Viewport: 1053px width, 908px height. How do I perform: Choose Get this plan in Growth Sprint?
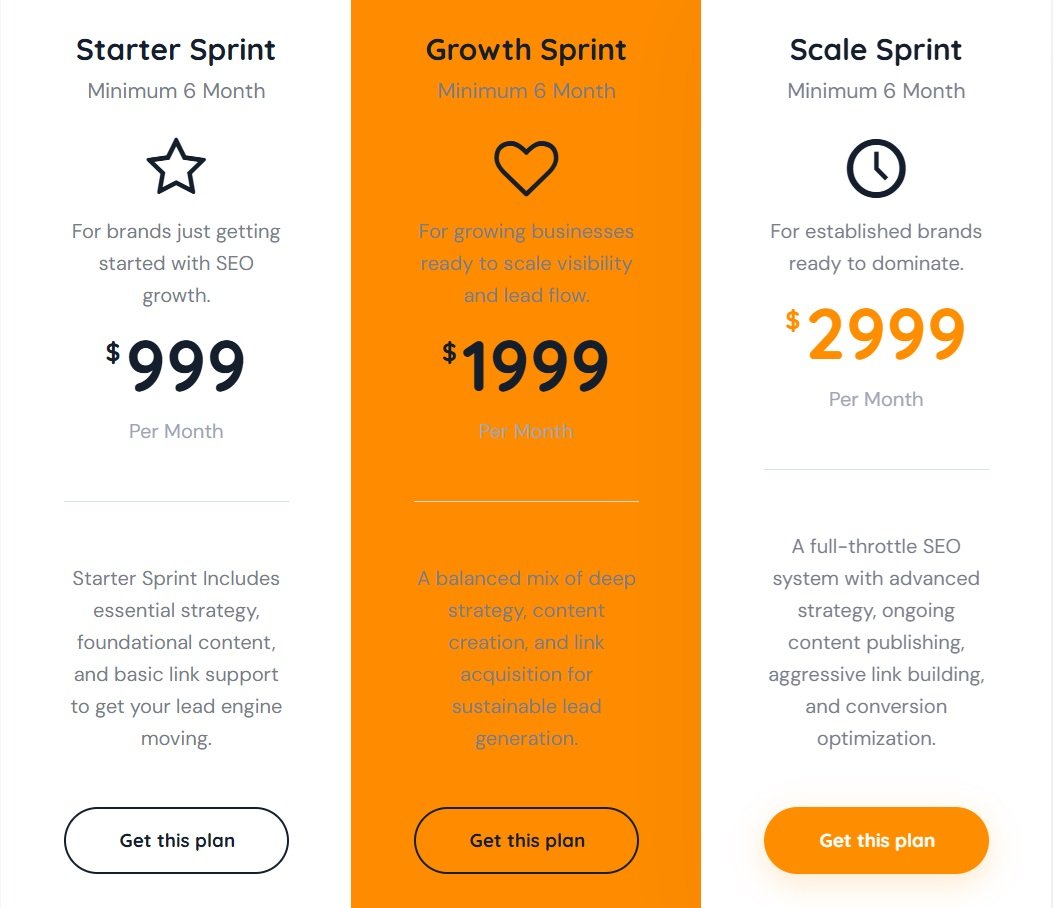click(x=526, y=841)
